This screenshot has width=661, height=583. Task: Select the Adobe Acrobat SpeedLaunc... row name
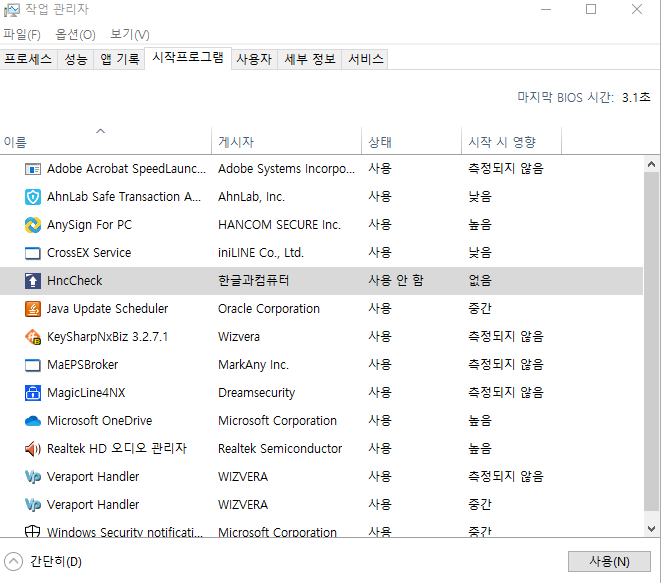click(126, 169)
